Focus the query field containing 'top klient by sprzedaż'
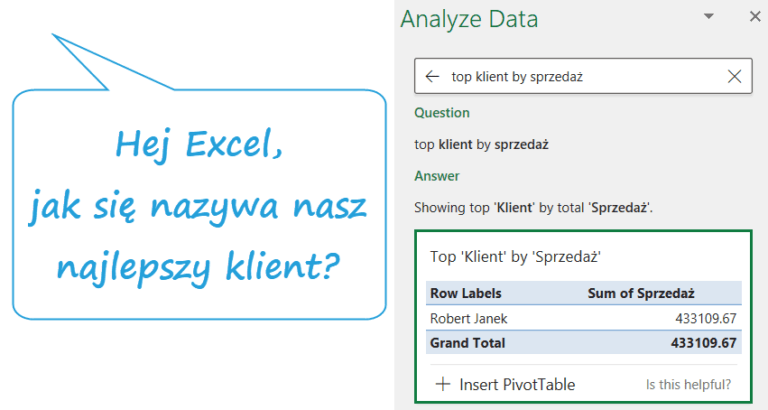Image resolution: width=768 pixels, height=410 pixels. [x=580, y=76]
